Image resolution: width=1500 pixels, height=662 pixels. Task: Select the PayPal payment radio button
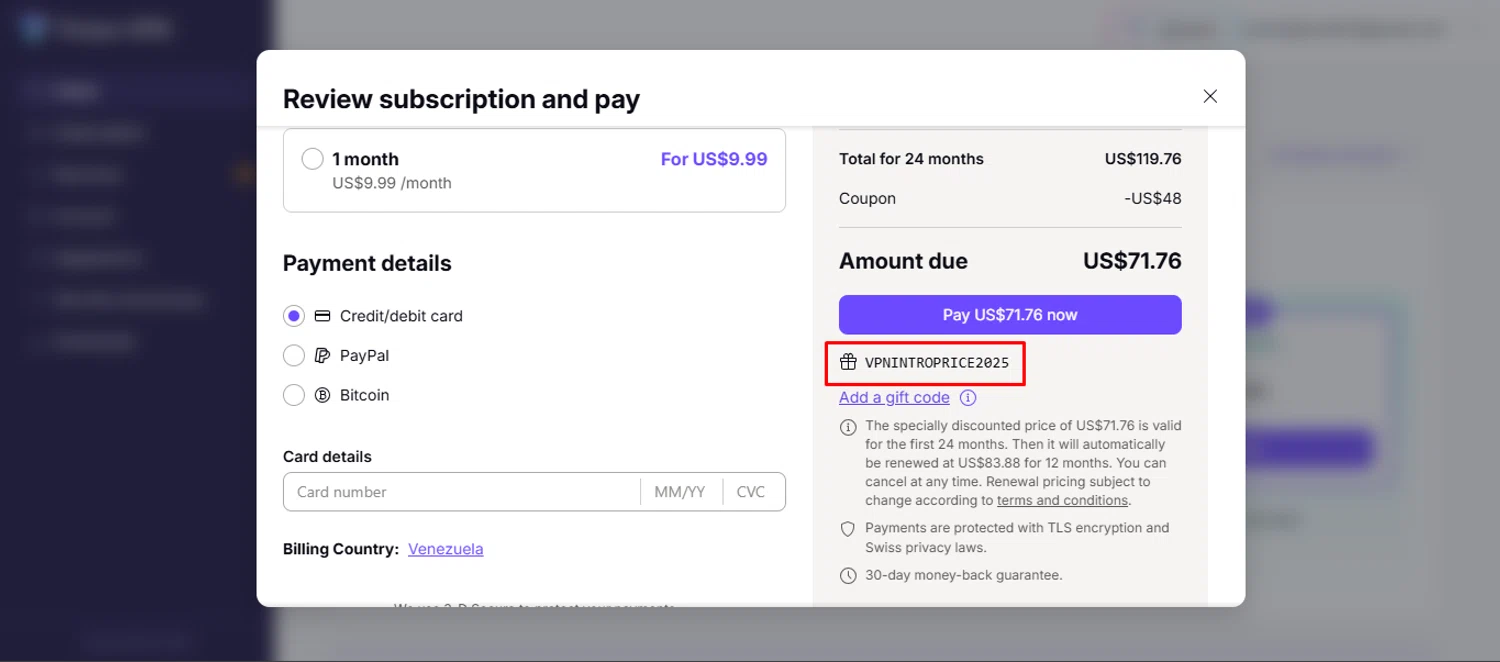pos(294,356)
